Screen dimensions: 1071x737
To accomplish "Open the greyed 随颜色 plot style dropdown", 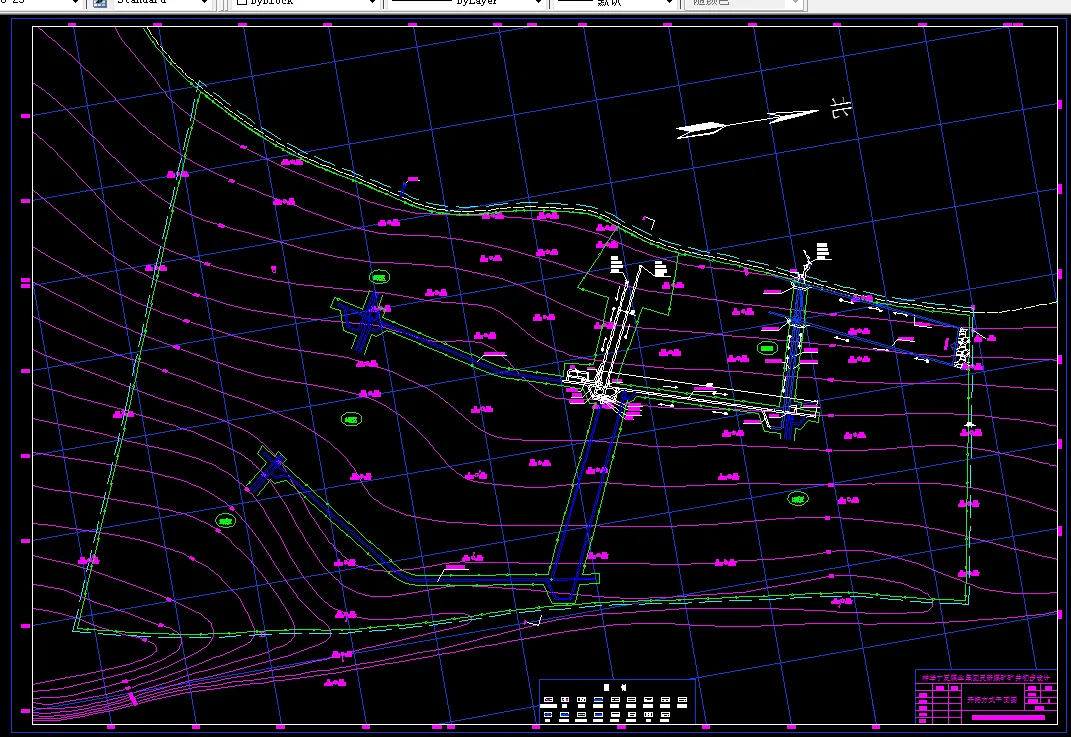I will pos(742,3).
